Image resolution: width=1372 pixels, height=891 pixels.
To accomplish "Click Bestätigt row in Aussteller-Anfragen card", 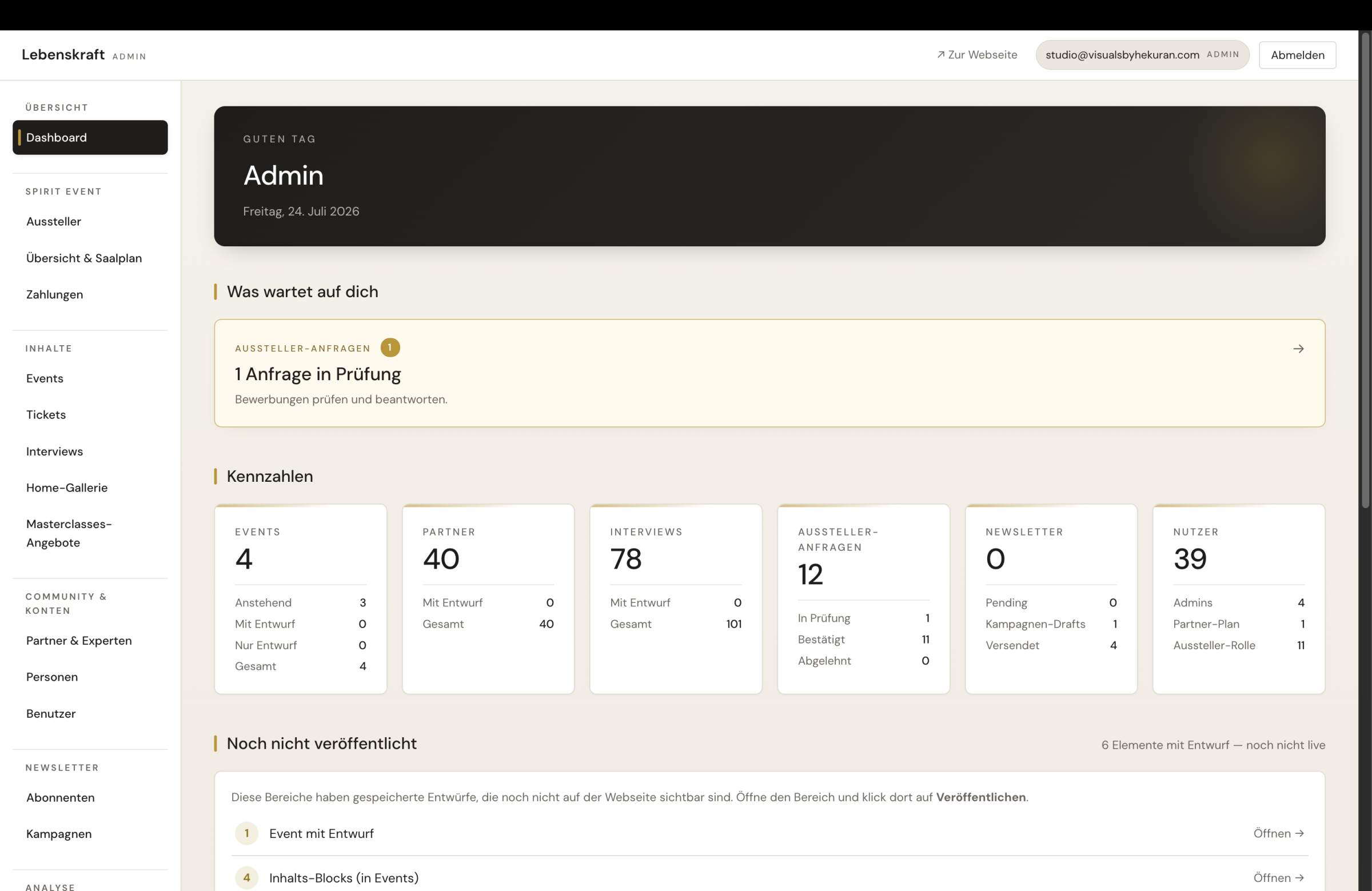I will pyautogui.click(x=863, y=640).
